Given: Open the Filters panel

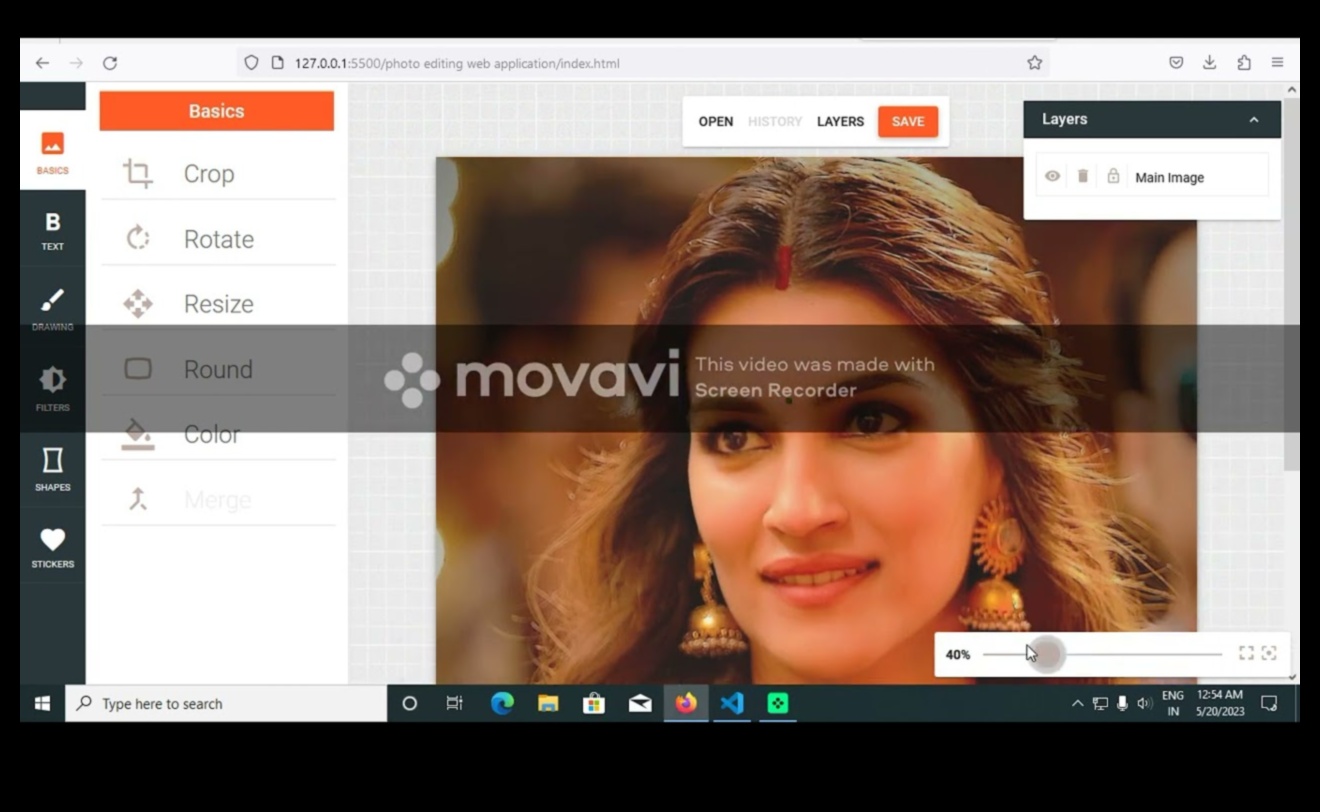Looking at the screenshot, I should (x=52, y=388).
